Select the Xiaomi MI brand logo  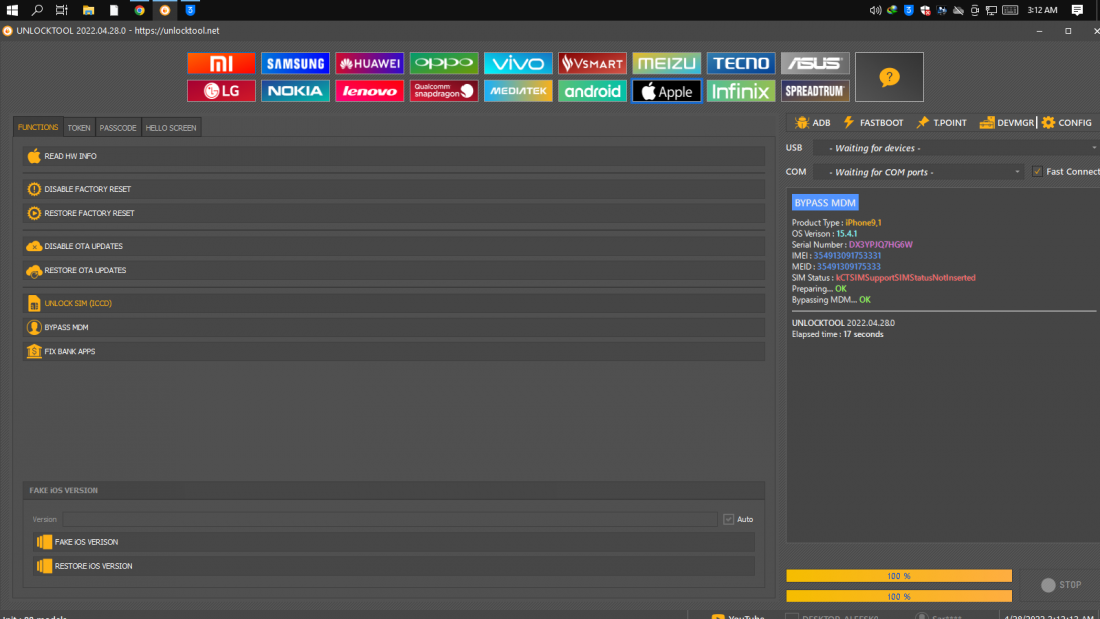(x=221, y=63)
